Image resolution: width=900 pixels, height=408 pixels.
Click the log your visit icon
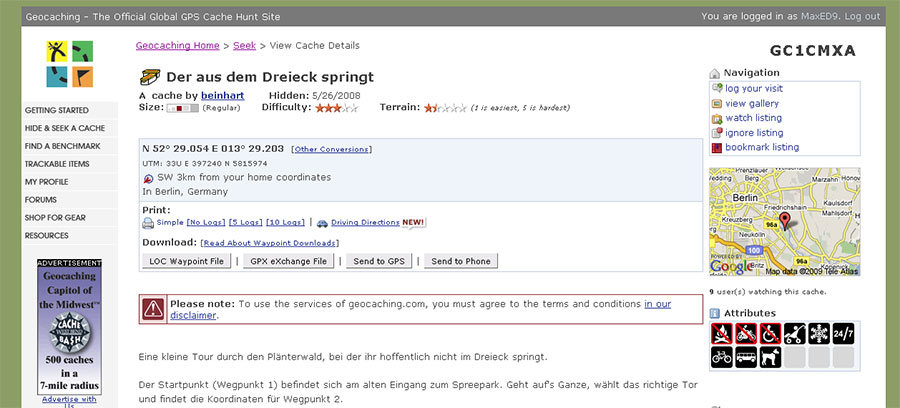(716, 89)
